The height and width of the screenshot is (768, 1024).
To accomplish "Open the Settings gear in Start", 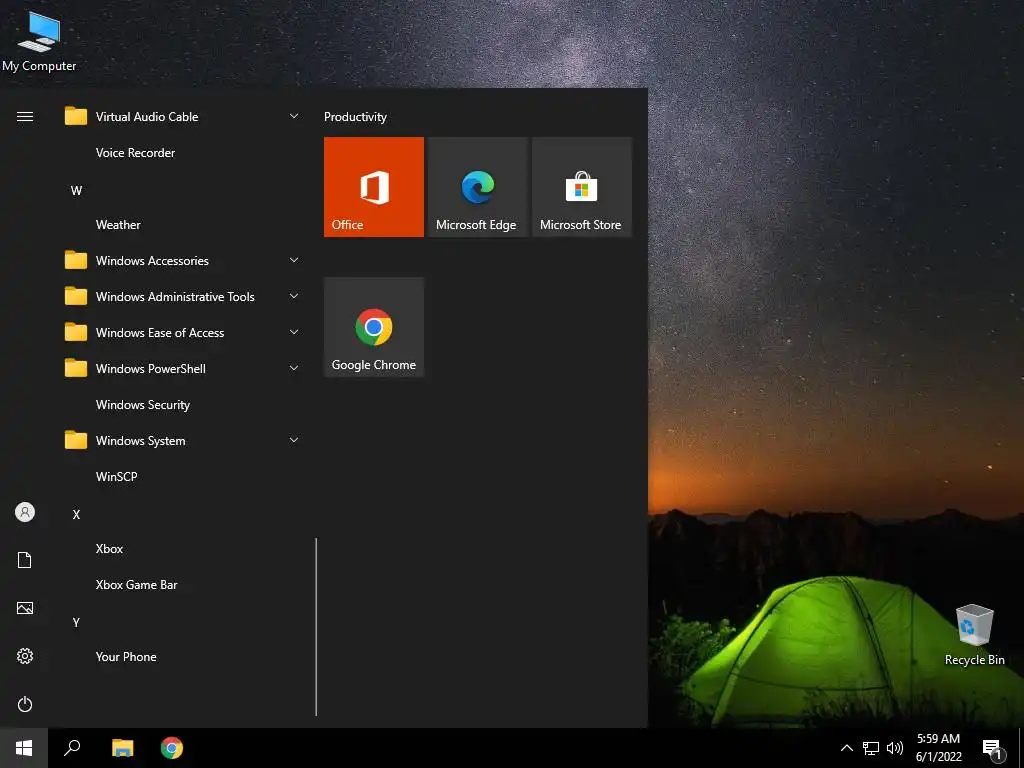I will click(25, 656).
